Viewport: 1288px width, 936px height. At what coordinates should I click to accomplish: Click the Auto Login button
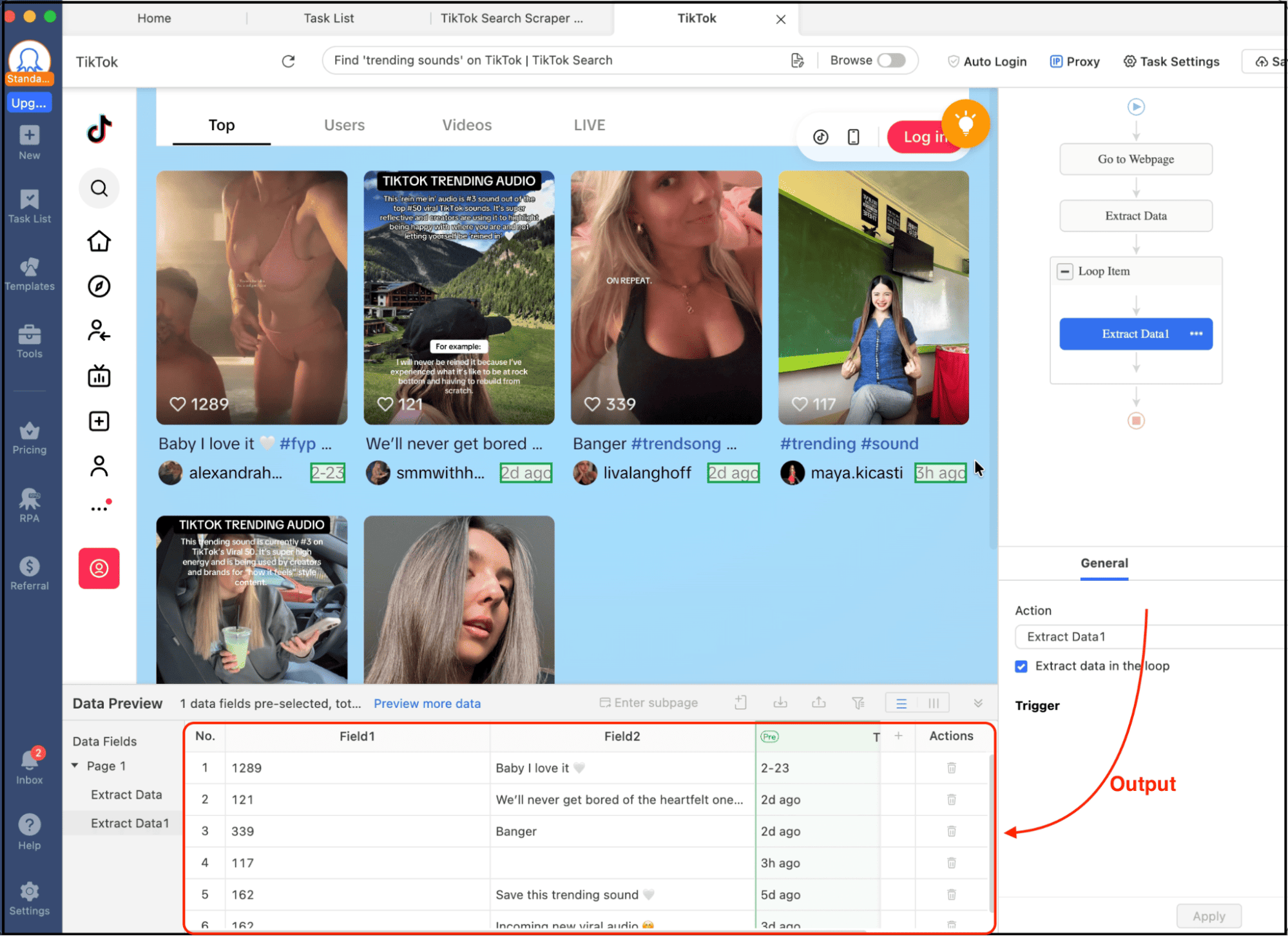pyautogui.click(x=987, y=61)
